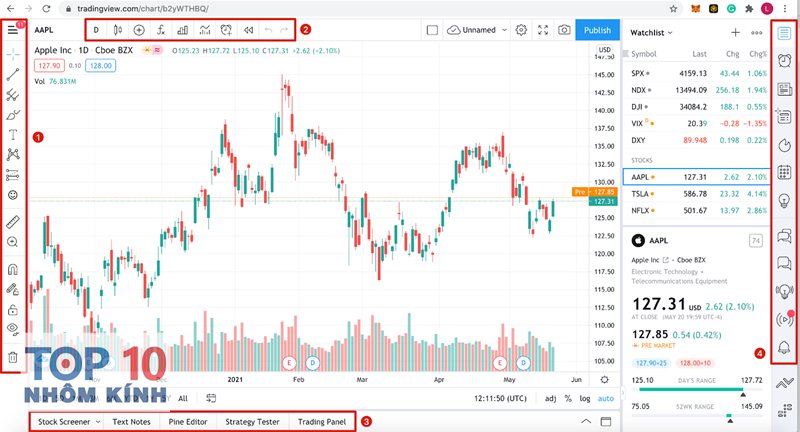Select the pitchfork tool
This screenshot has width=800, height=432.
13,95
